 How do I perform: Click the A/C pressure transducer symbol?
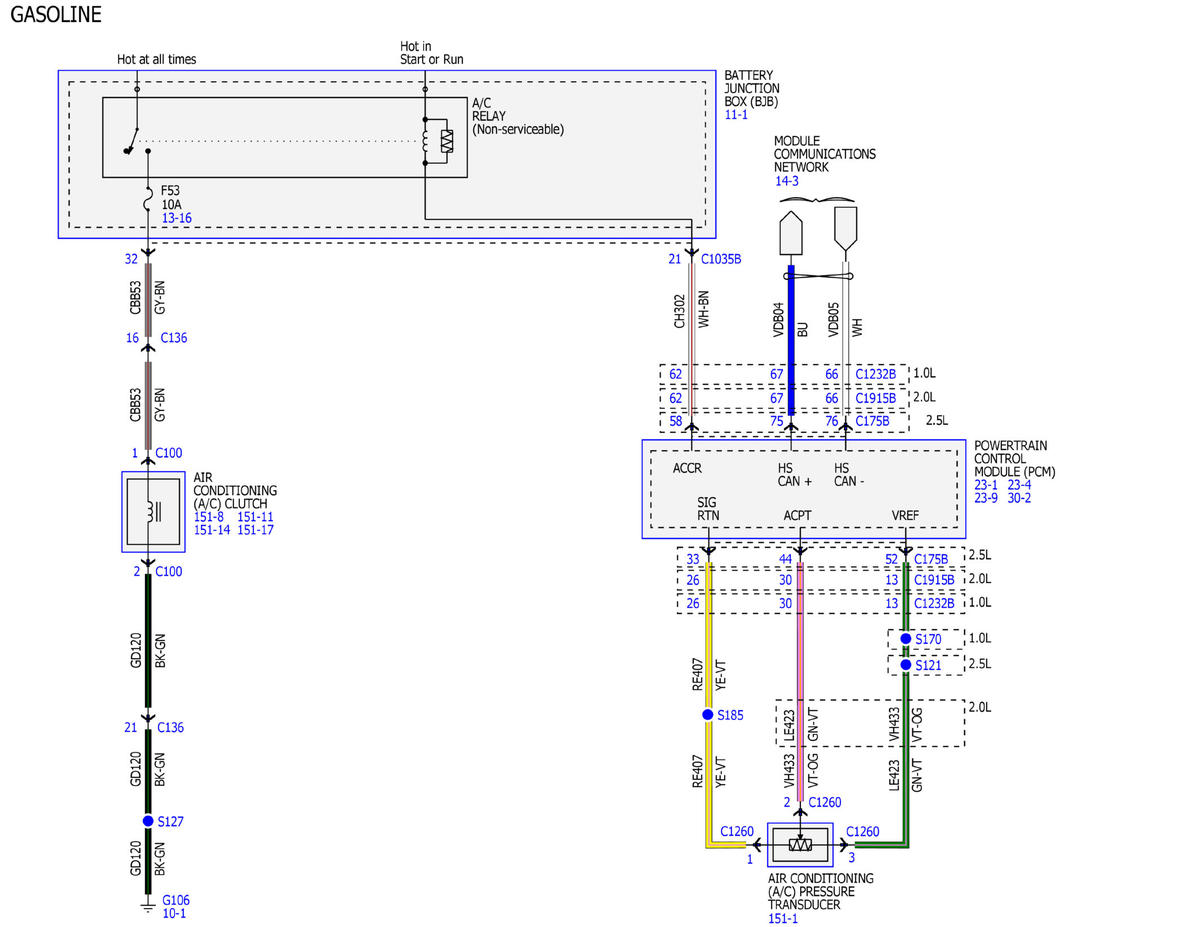tap(800, 844)
